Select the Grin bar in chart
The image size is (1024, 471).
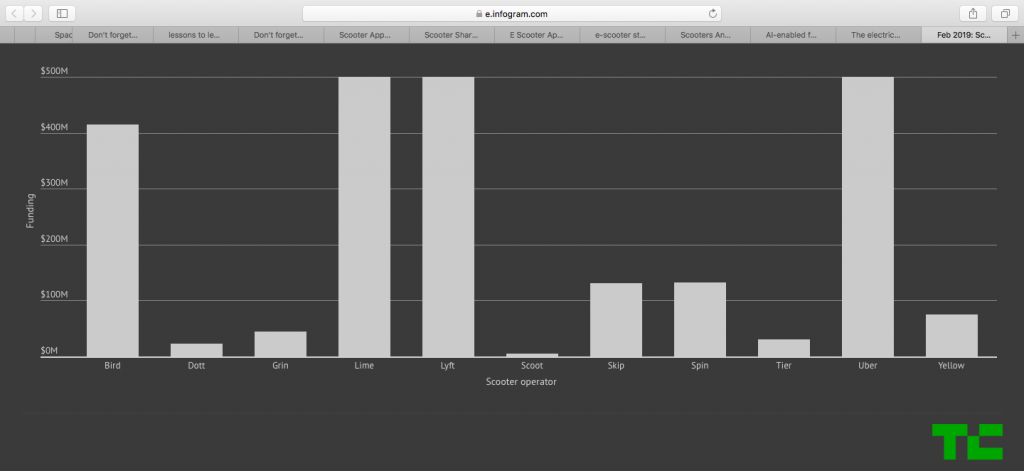[x=280, y=344]
